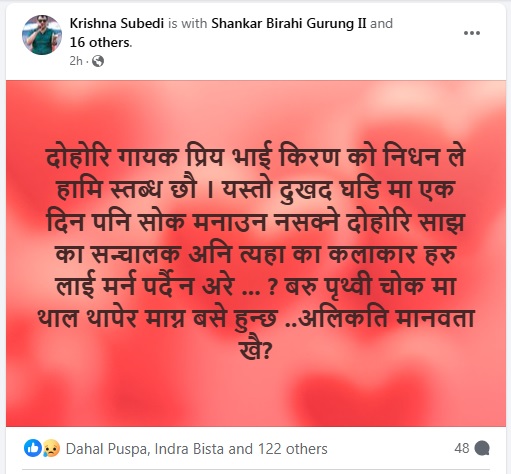Click the globe Public audience icon
Image resolution: width=511 pixels, height=474 pixels.
pyautogui.click(x=98, y=61)
